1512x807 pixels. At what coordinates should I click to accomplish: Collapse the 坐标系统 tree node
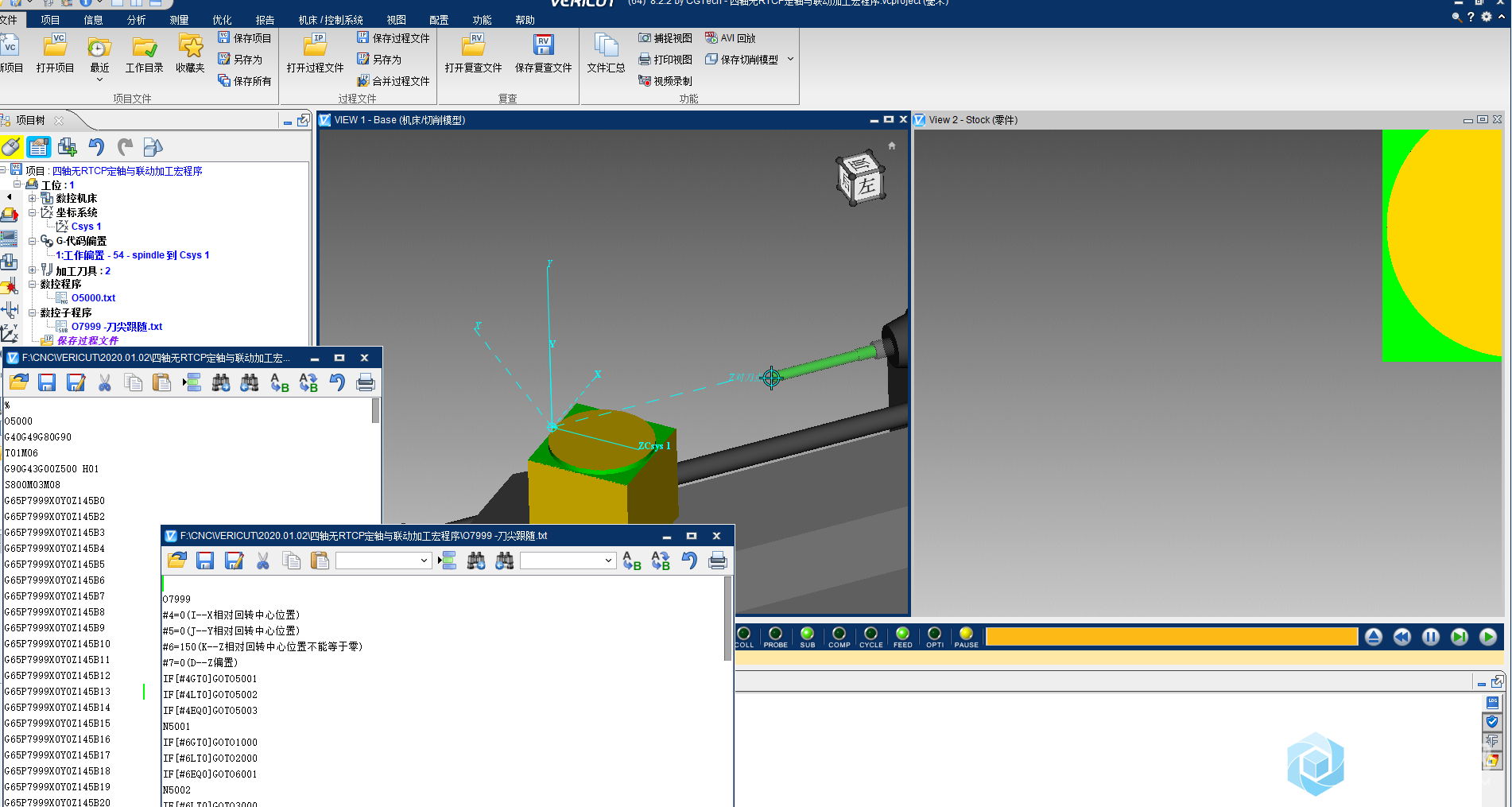[x=32, y=212]
